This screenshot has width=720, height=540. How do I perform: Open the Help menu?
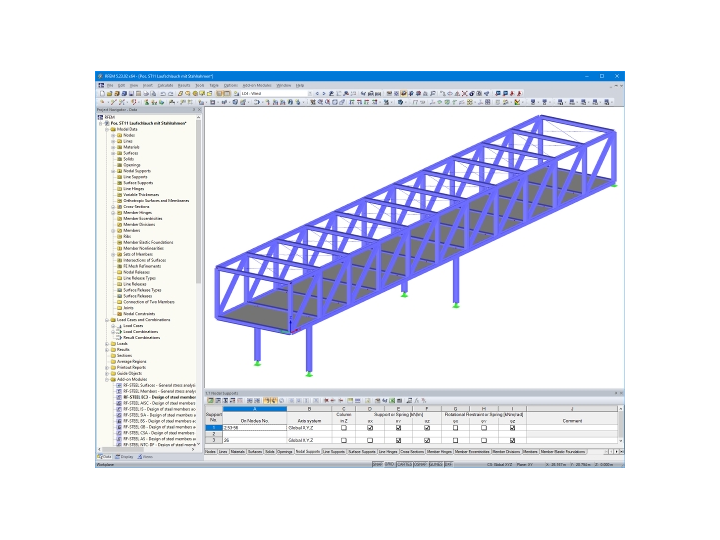(300, 85)
